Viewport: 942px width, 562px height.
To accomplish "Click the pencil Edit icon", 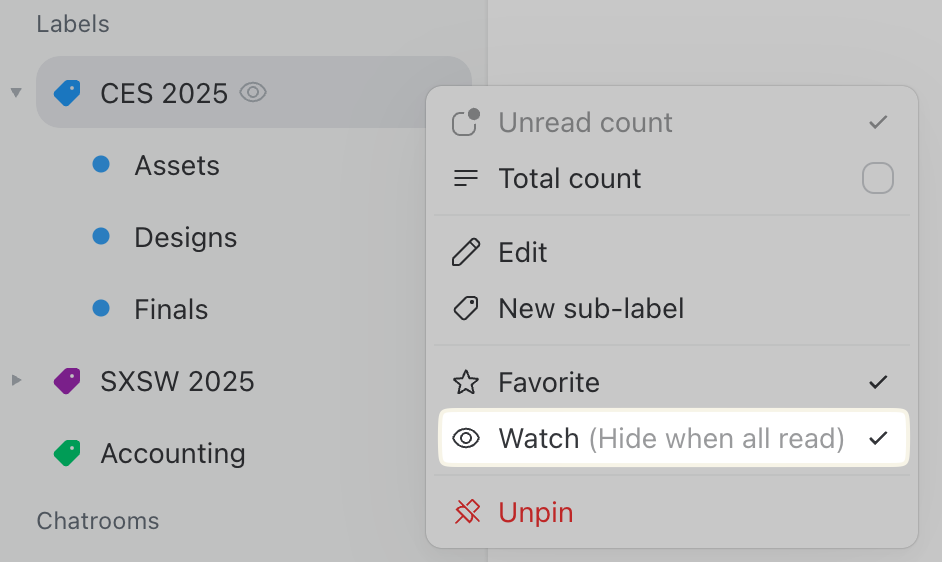I will click(466, 252).
